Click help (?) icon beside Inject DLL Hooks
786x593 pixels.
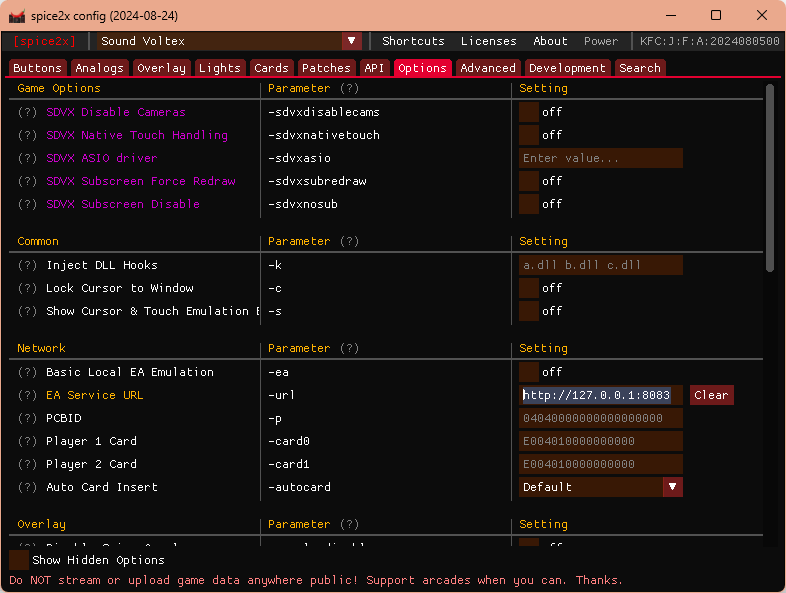click(x=27, y=265)
